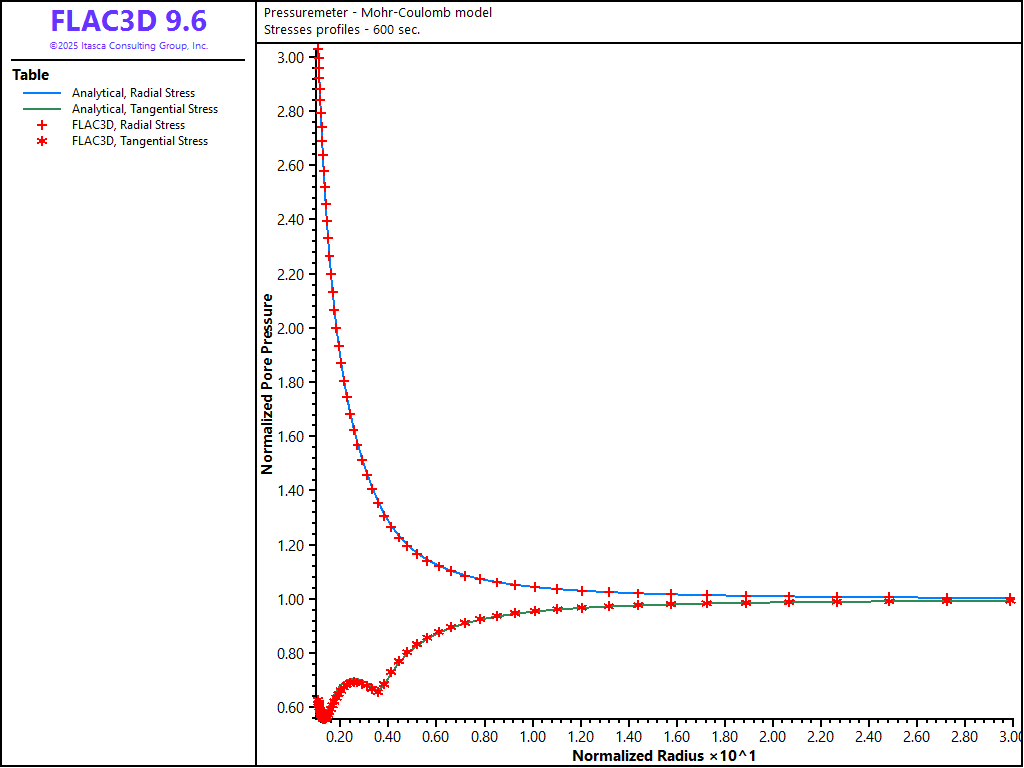
Task: Click the 'Stresses profiles - 600 sec.' subtitle
Action: (x=342, y=29)
